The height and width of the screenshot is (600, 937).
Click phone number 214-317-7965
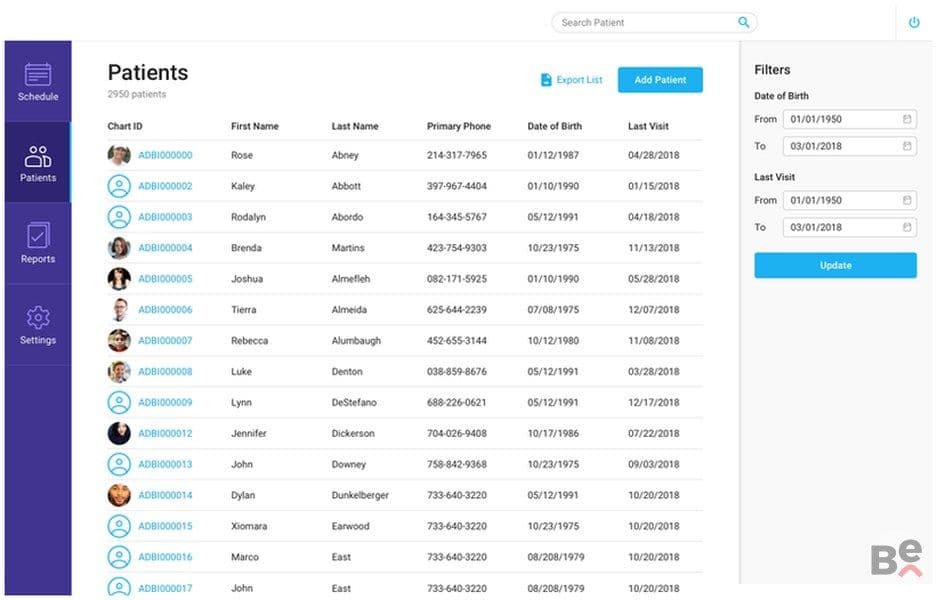(x=457, y=155)
